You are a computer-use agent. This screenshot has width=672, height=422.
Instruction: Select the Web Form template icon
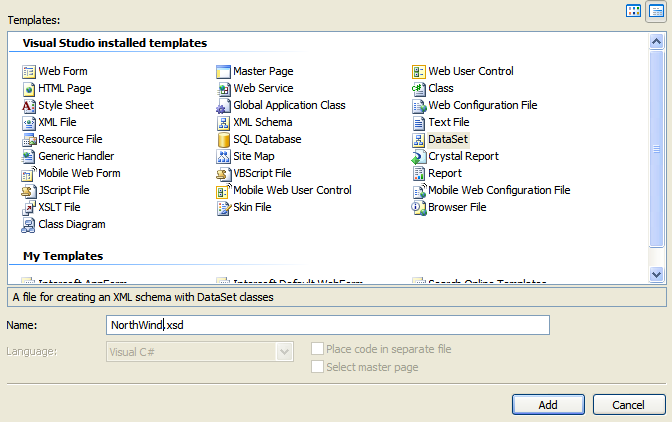pos(29,72)
